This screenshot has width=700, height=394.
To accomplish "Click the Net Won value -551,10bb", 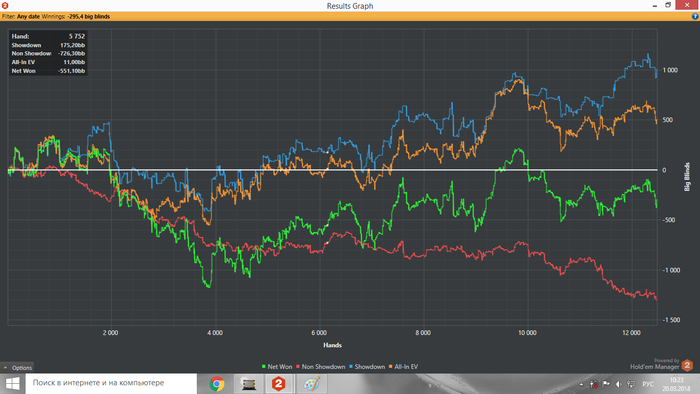I will click(71, 71).
